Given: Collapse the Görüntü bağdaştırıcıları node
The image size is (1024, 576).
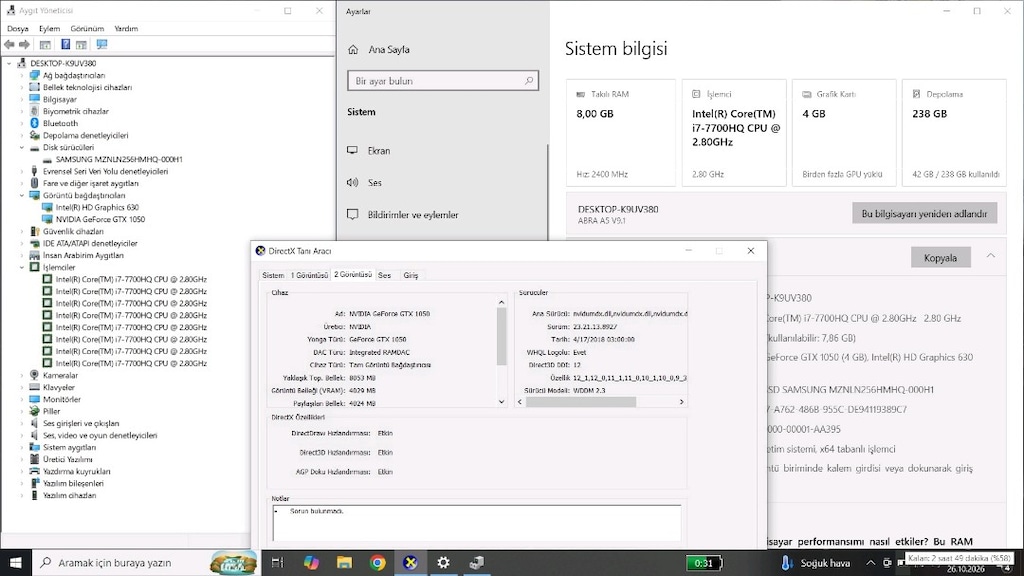Looking at the screenshot, I should [22, 195].
